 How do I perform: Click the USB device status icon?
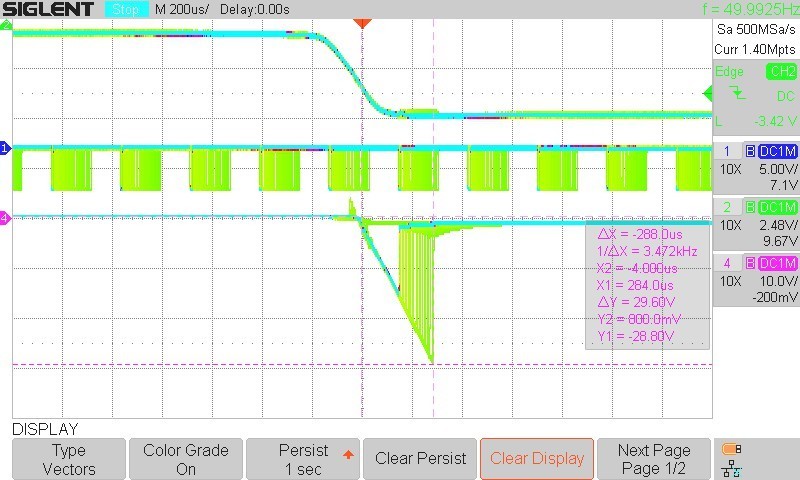point(731,449)
